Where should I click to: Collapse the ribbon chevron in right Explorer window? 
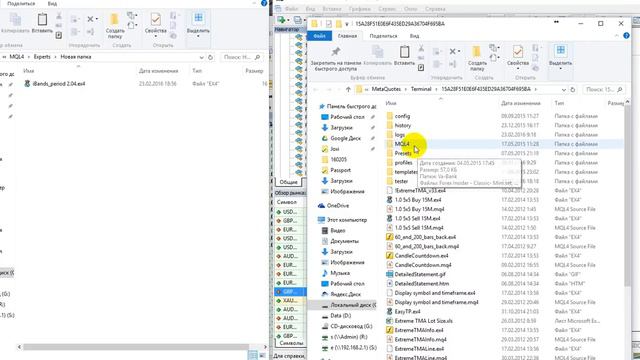pyautogui.click(x=617, y=36)
